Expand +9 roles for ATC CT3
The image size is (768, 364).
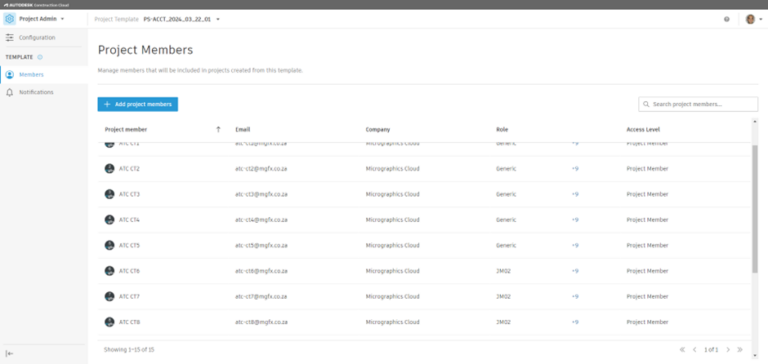(x=575, y=194)
